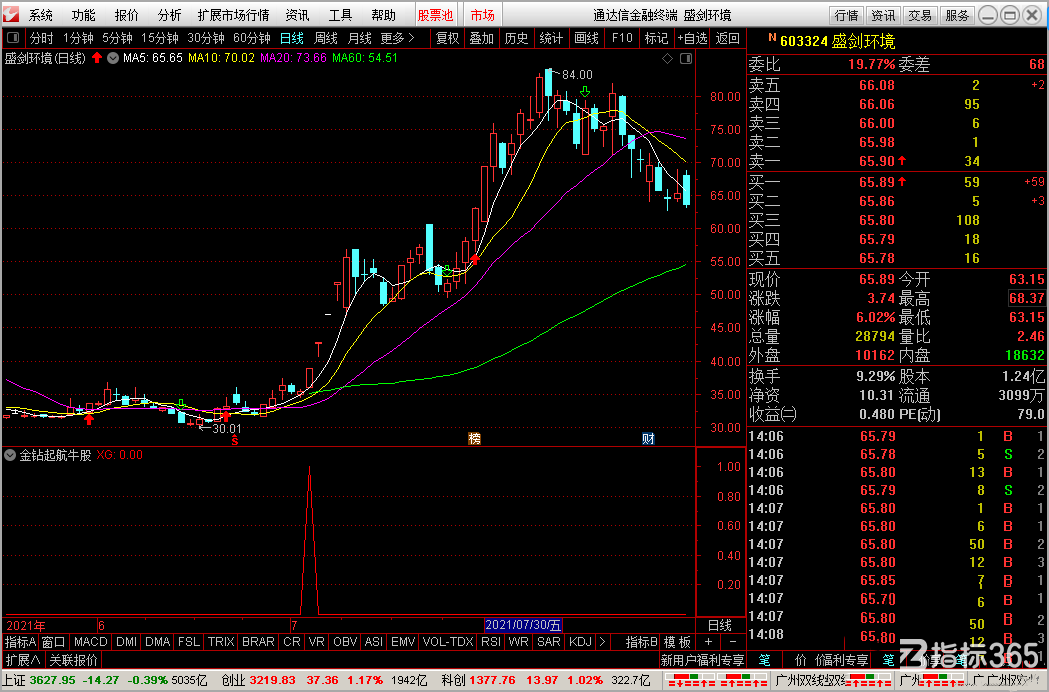1049x692 pixels.
Task: Select the VOL-TDX indicator tab
Action: pyautogui.click(x=448, y=642)
